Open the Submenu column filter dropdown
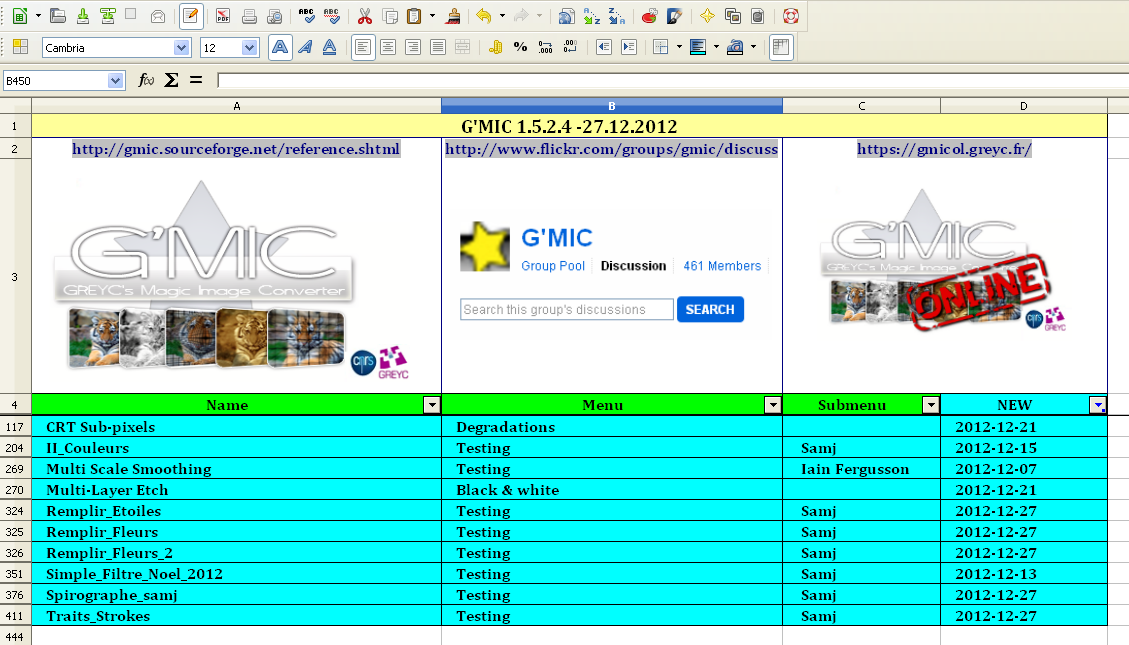This screenshot has width=1129, height=645. tap(931, 405)
